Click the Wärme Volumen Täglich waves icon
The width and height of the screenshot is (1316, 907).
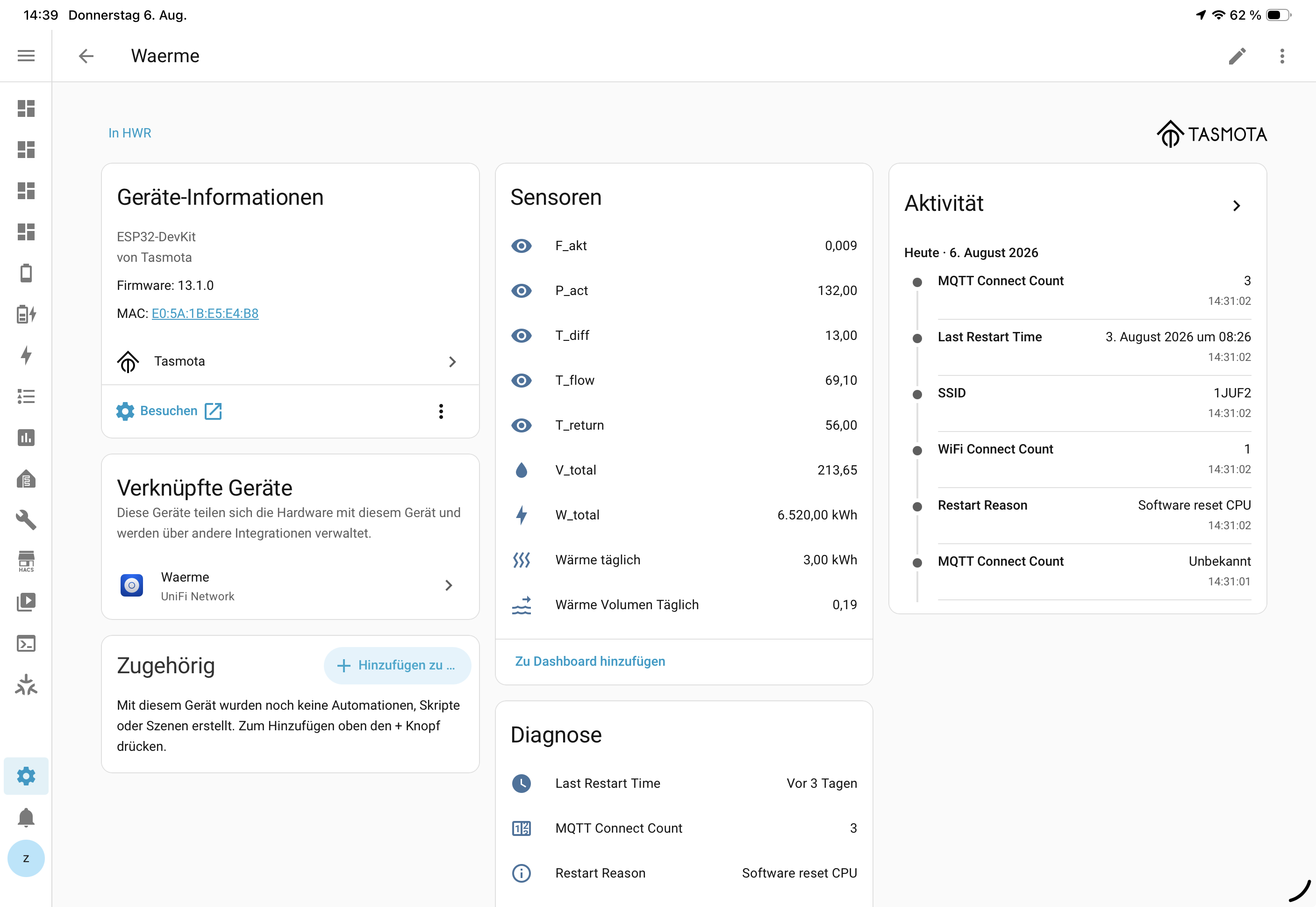521,605
